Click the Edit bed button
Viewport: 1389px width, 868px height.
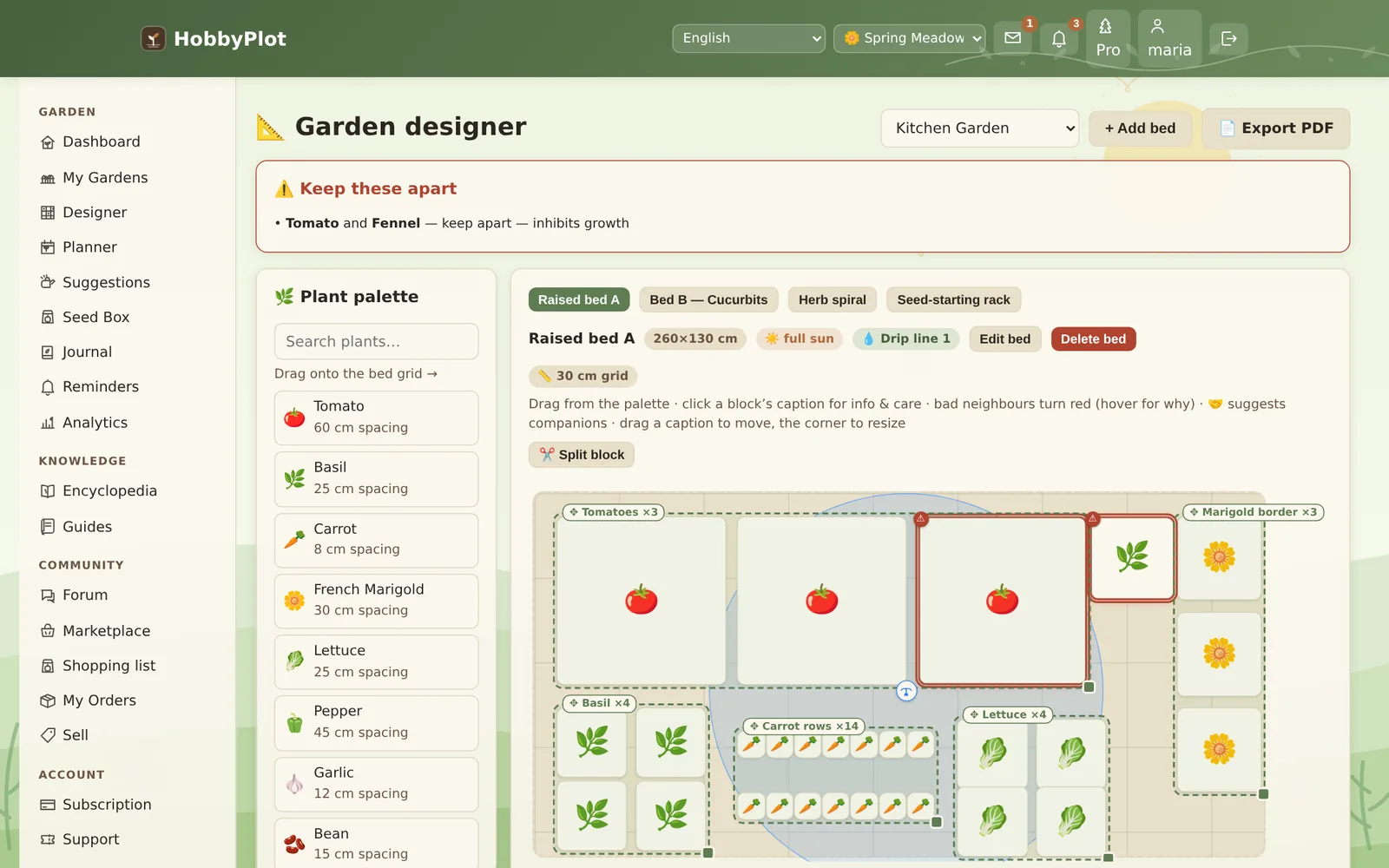click(1004, 339)
